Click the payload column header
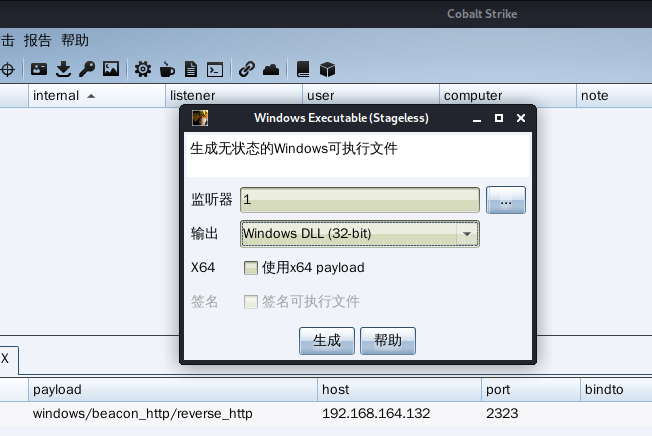This screenshot has width=652, height=436. coord(173,389)
